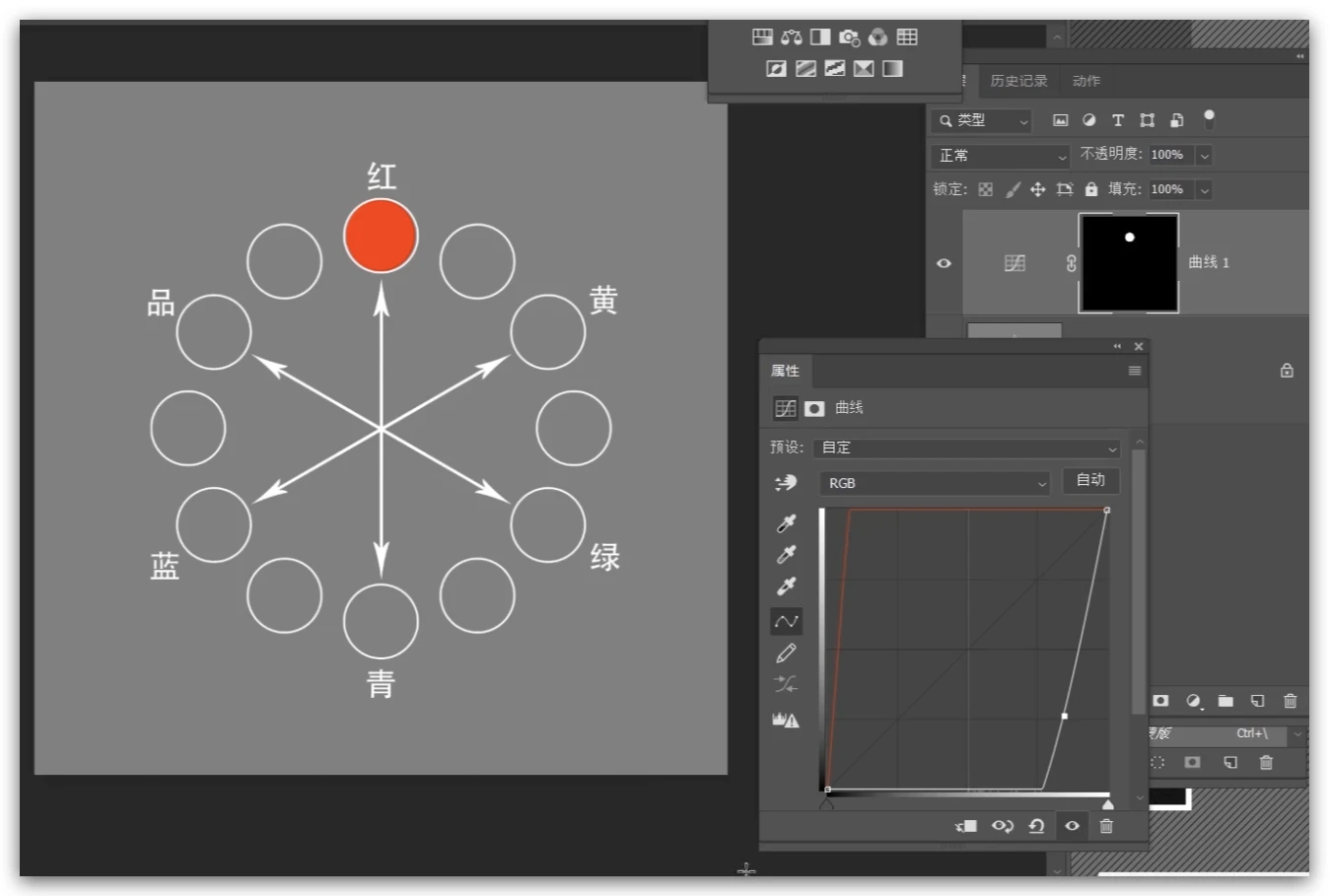Pick the pencil draw-curve tool
The height and width of the screenshot is (896, 1329).
coord(786,653)
